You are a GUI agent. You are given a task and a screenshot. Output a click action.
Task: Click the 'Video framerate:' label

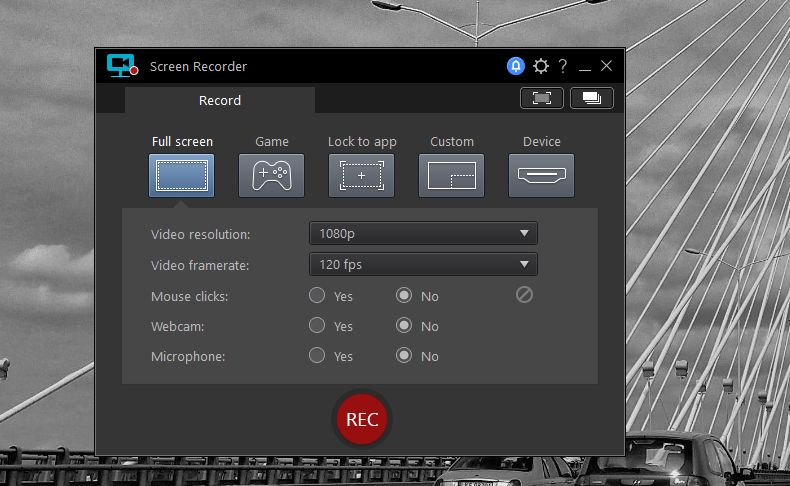tap(200, 265)
